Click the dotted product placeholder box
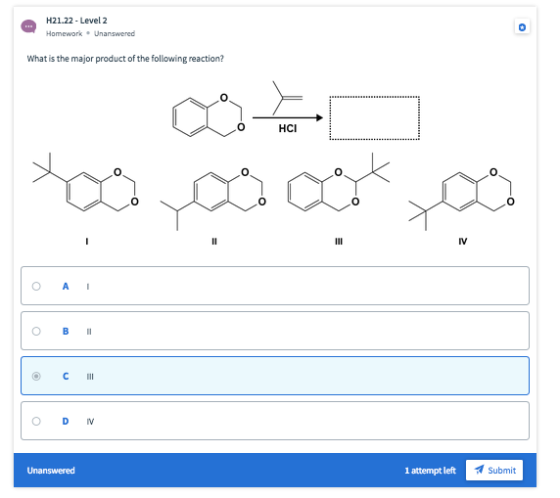Image resolution: width=560 pixels, height=498 pixels. [x=374, y=118]
